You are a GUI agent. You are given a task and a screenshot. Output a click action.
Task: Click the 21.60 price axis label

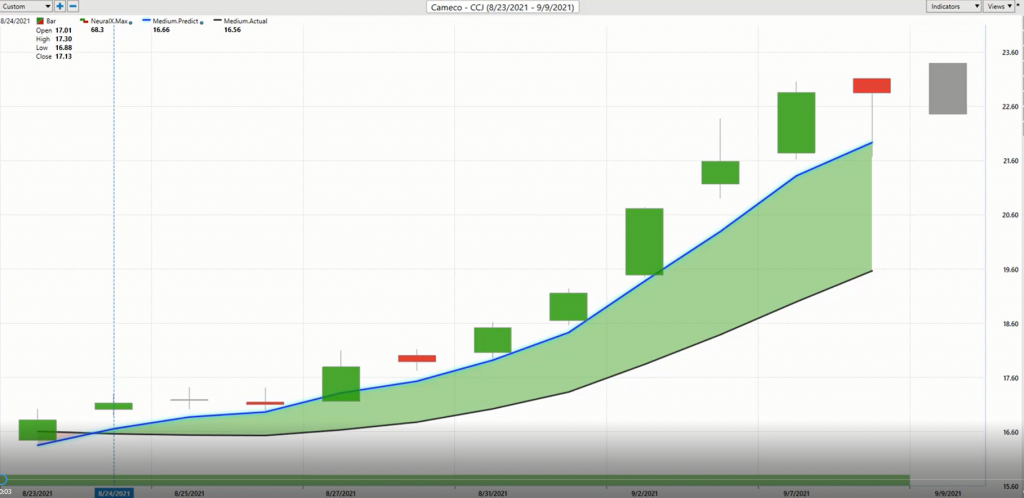click(1008, 161)
